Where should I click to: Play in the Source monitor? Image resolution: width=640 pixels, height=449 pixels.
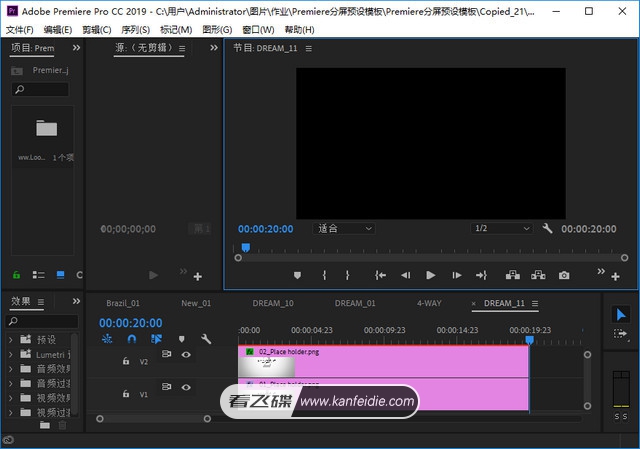(x=153, y=275)
